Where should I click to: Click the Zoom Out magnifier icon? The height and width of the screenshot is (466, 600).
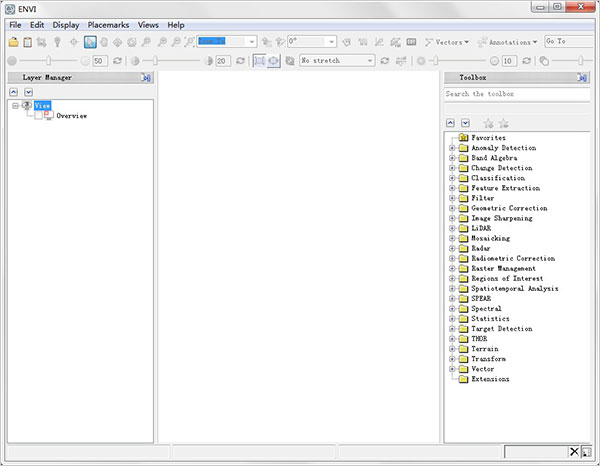click(176, 42)
